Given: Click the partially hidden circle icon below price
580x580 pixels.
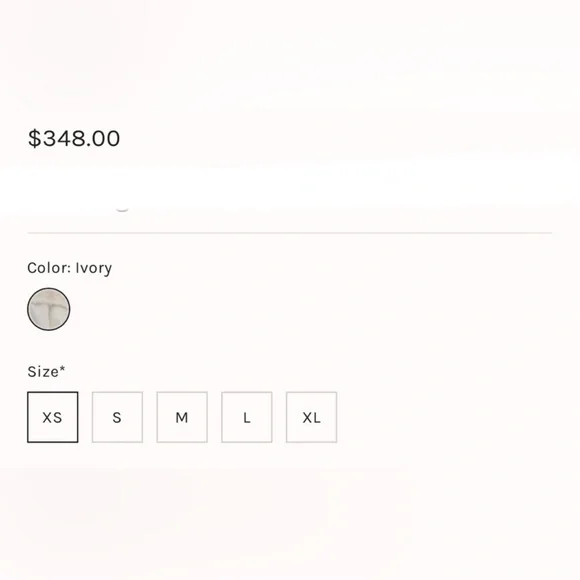Looking at the screenshot, I should pos(122,209).
